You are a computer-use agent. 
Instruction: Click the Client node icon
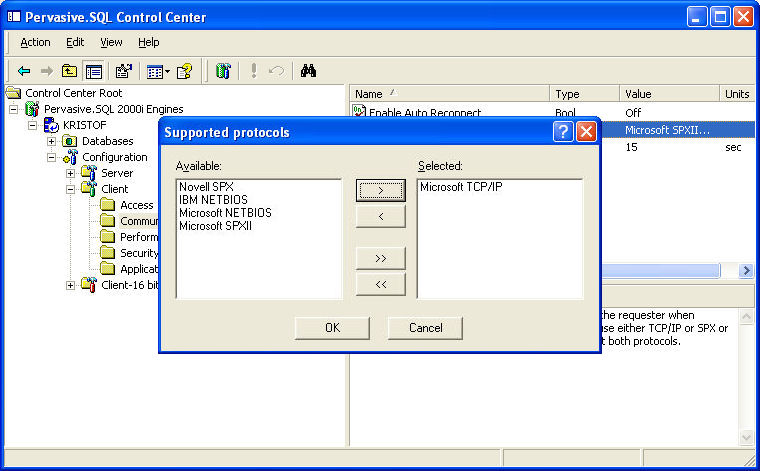click(89, 188)
